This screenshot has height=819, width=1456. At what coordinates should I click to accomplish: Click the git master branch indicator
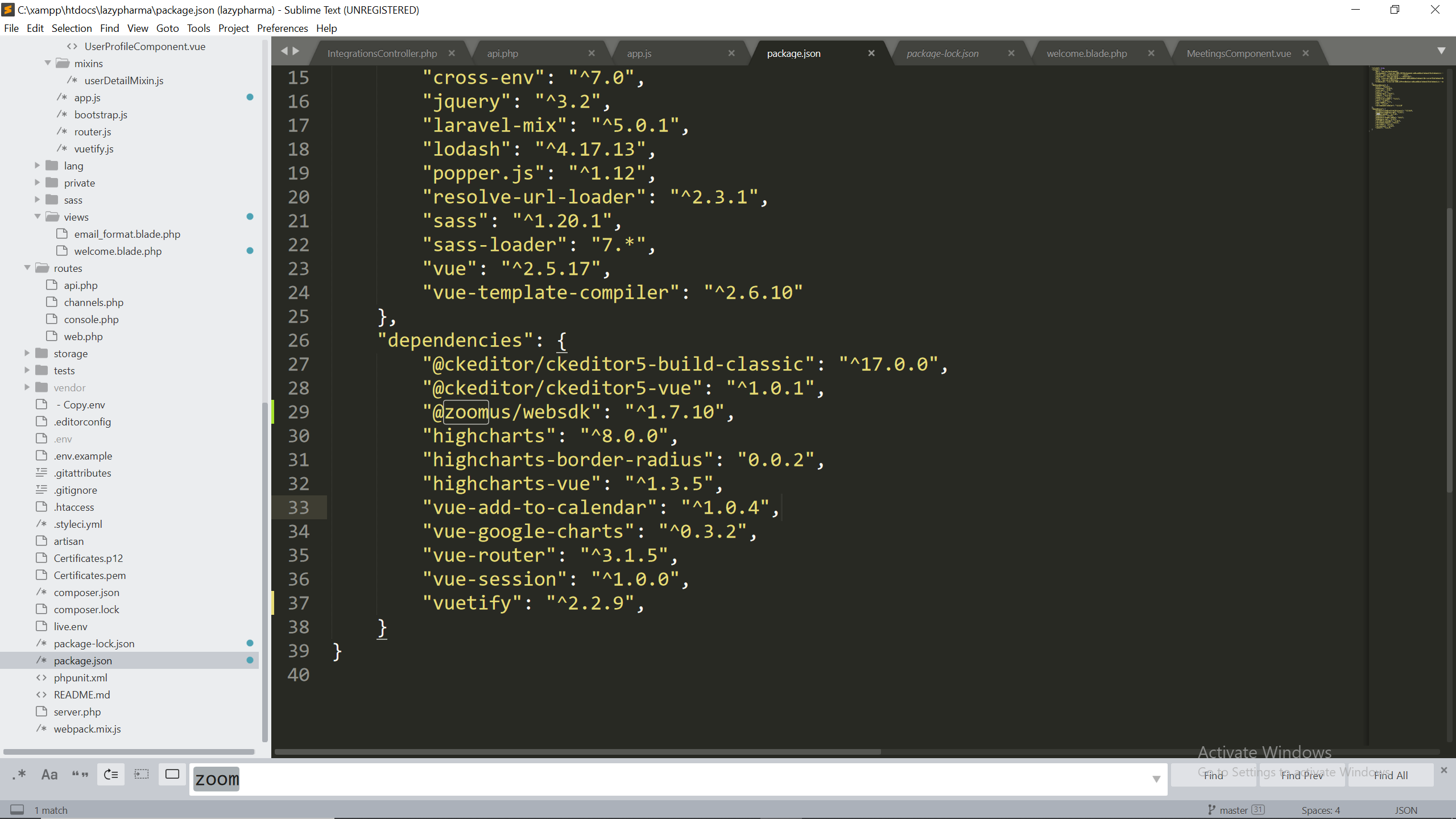click(x=1232, y=810)
